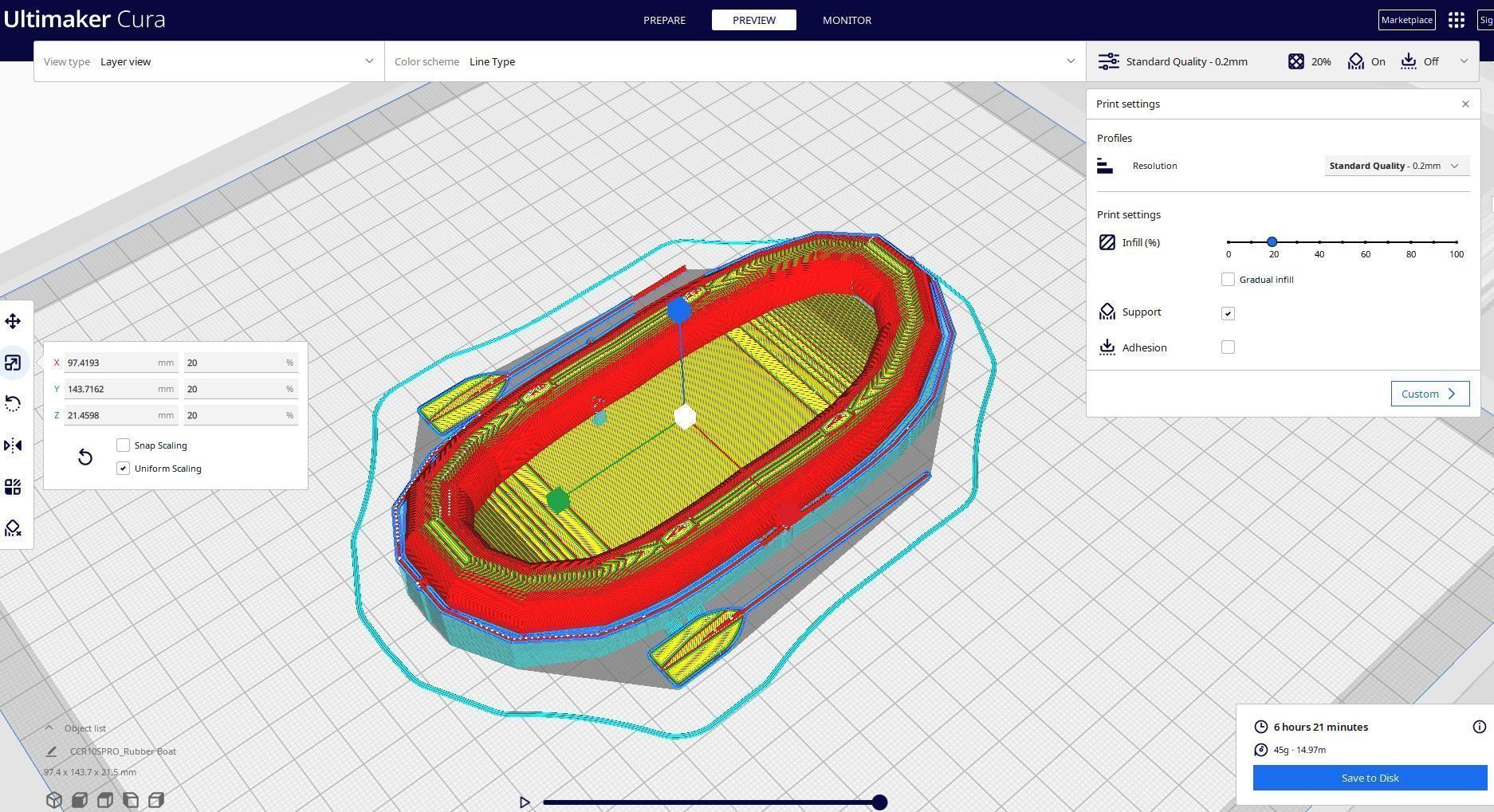Select the Mirror tool icon
Screen dimensions: 1494x812
click(x=13, y=445)
